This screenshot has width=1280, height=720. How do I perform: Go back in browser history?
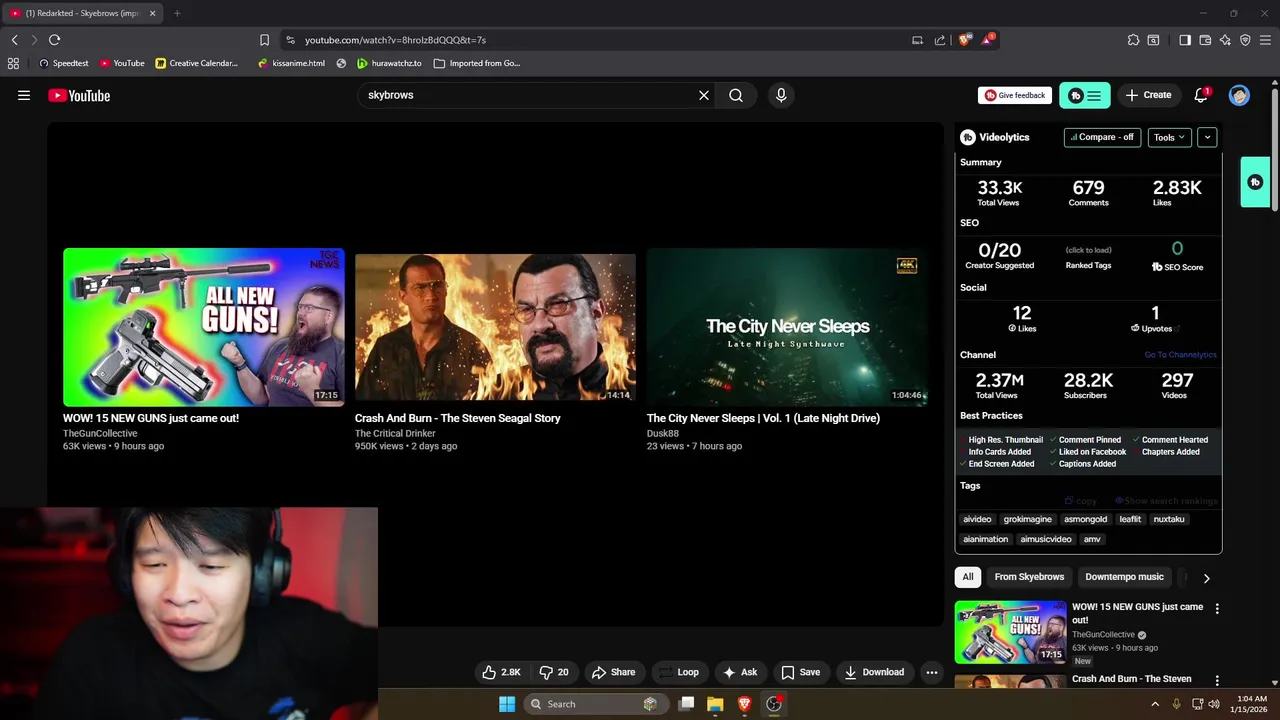[x=14, y=40]
